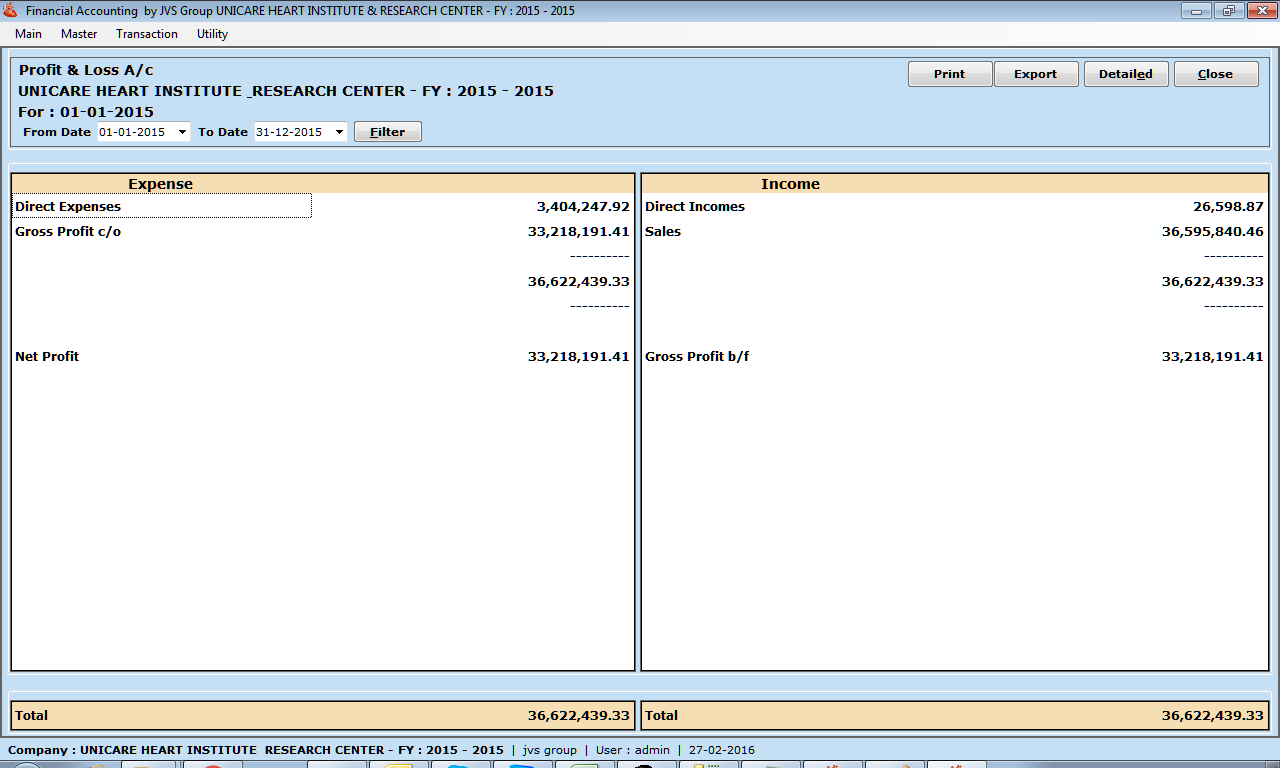This screenshot has height=768, width=1280.
Task: Apply the date Filter button
Action: (x=387, y=132)
